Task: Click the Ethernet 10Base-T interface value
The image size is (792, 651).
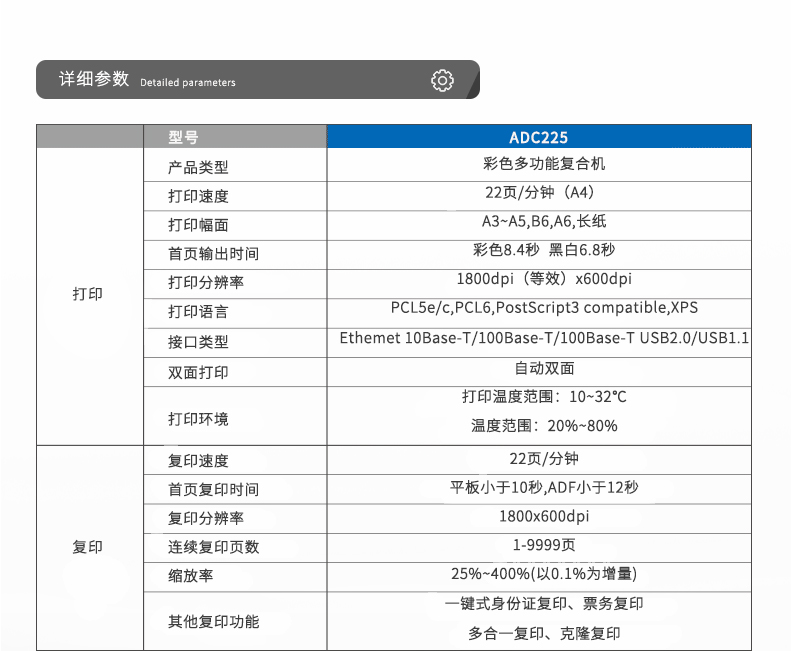Action: [x=544, y=338]
